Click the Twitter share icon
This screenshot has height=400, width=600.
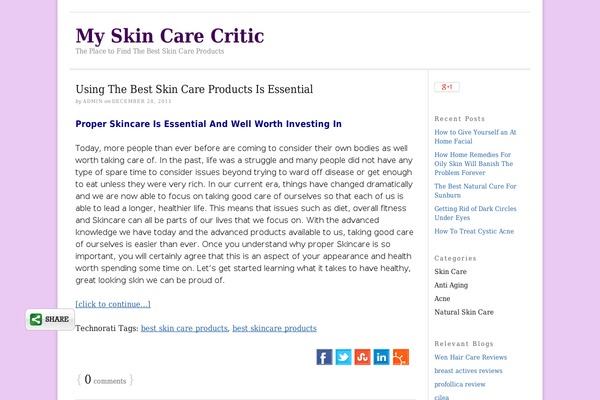click(343, 357)
